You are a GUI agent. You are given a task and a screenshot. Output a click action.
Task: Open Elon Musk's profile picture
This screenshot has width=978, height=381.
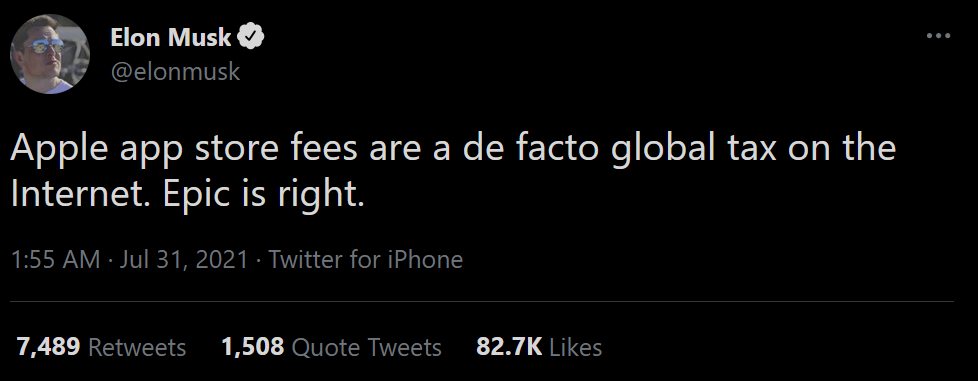pyautogui.click(x=50, y=54)
